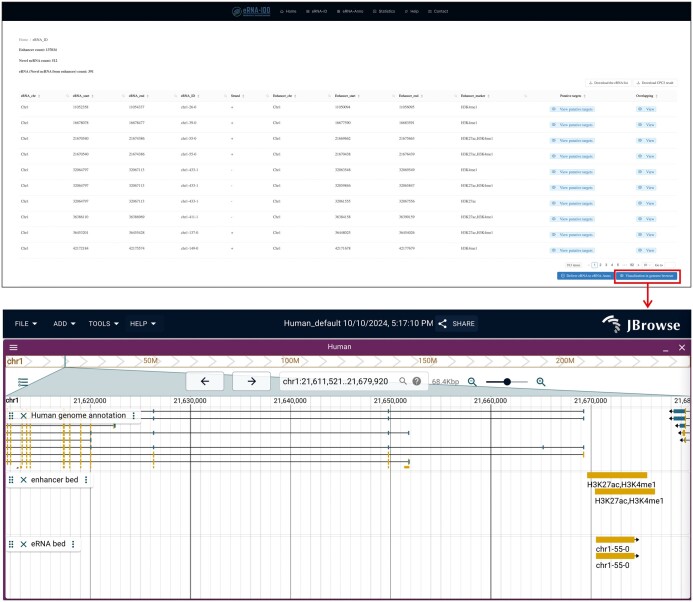The image size is (693, 602).
Task: Open the Help item in website nav
Action: [411, 11]
